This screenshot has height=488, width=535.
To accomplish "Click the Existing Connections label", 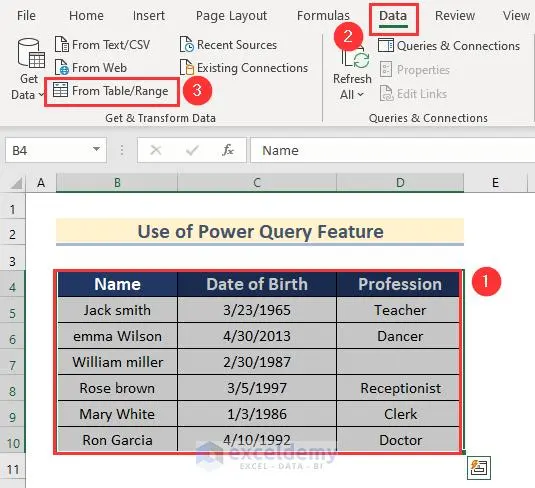I will [x=252, y=68].
